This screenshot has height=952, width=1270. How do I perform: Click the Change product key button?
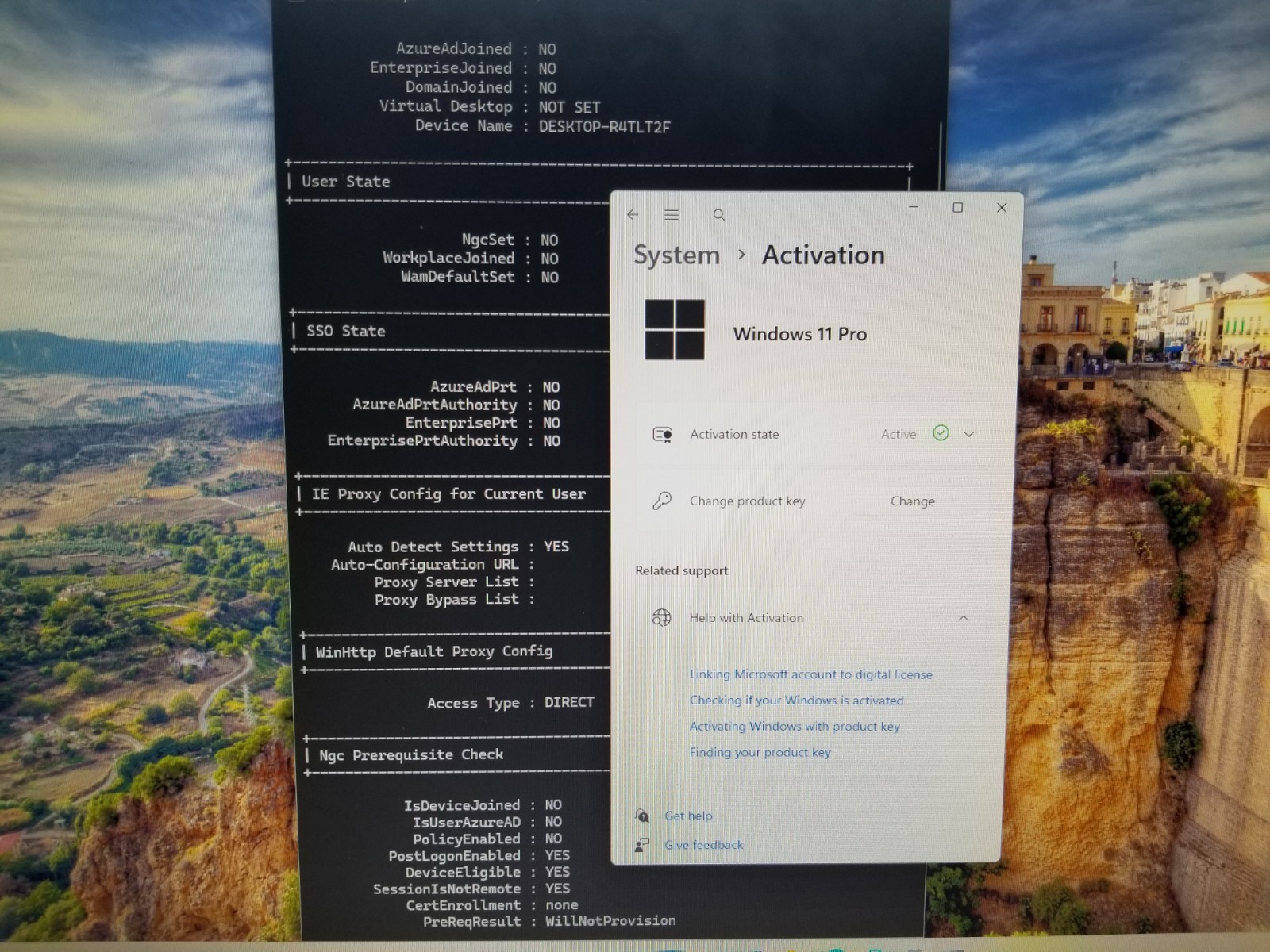pos(913,501)
